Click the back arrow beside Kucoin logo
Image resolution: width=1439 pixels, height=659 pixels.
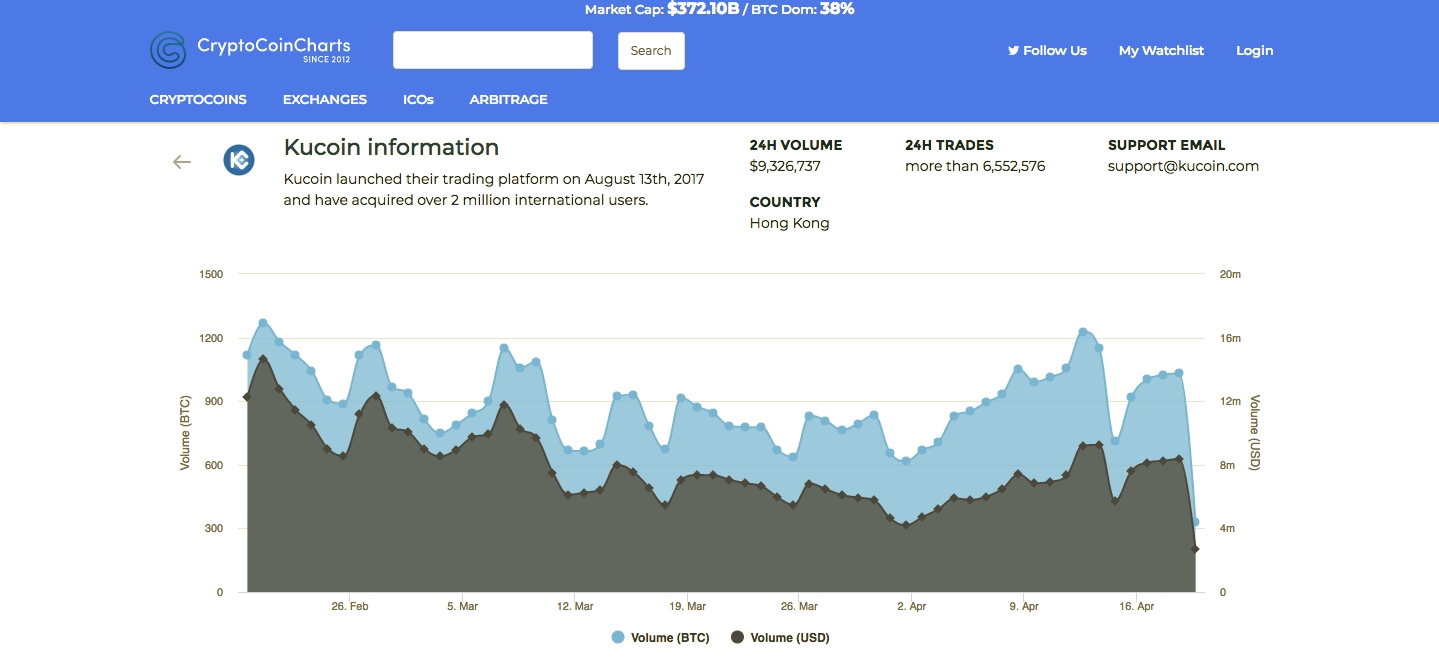(182, 162)
